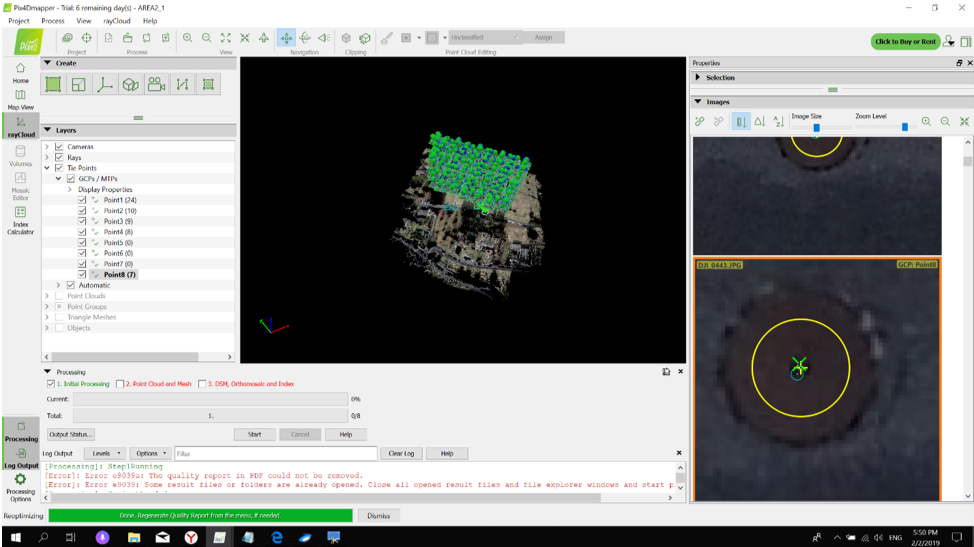Open the Options dropdown in Log Output
The height and width of the screenshot is (547, 974).
pyautogui.click(x=151, y=453)
